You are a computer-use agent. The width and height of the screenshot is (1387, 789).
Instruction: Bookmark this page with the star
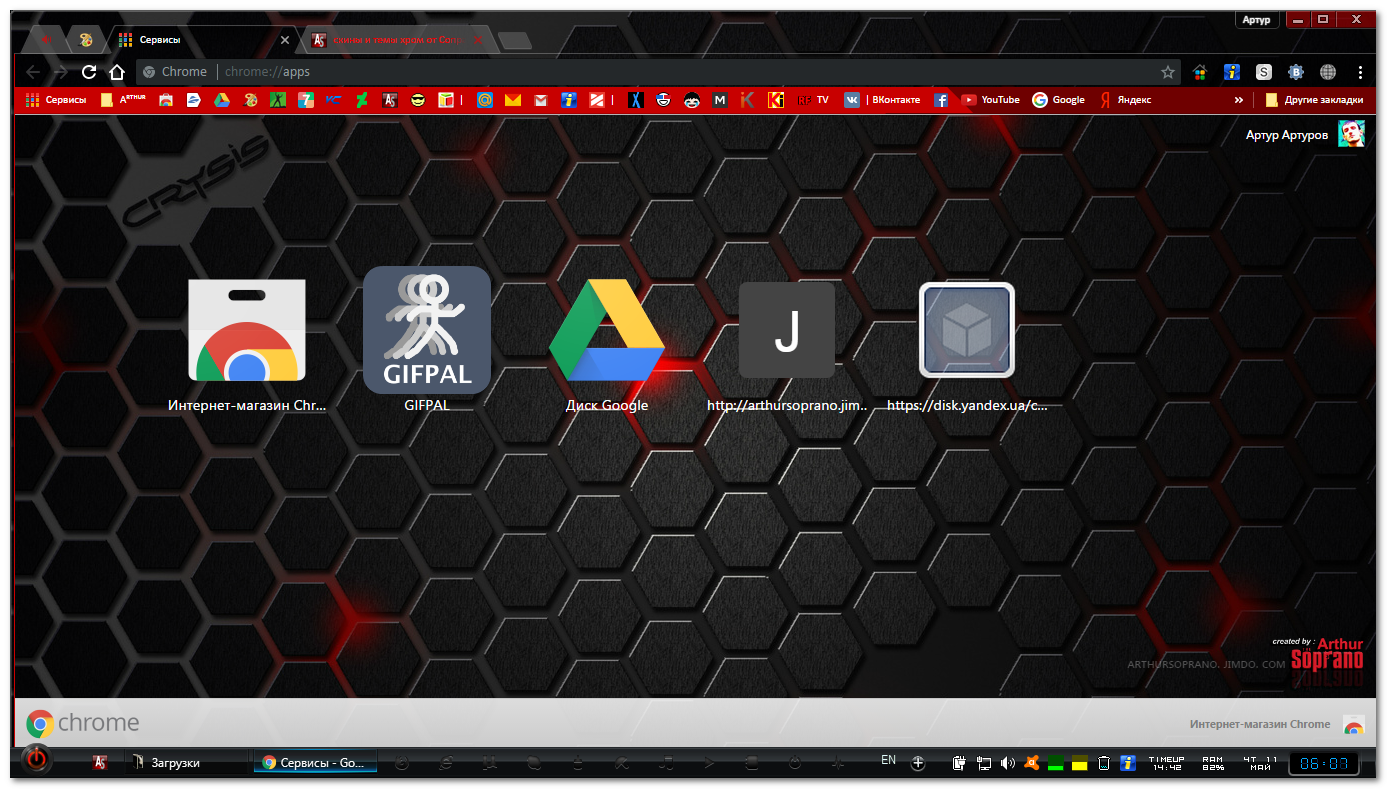point(1167,72)
